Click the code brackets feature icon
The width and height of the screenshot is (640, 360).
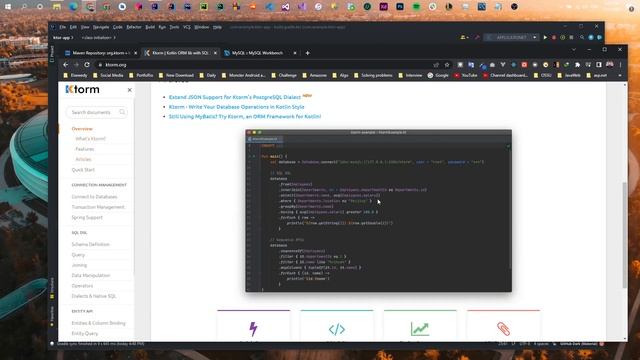tap(337, 329)
